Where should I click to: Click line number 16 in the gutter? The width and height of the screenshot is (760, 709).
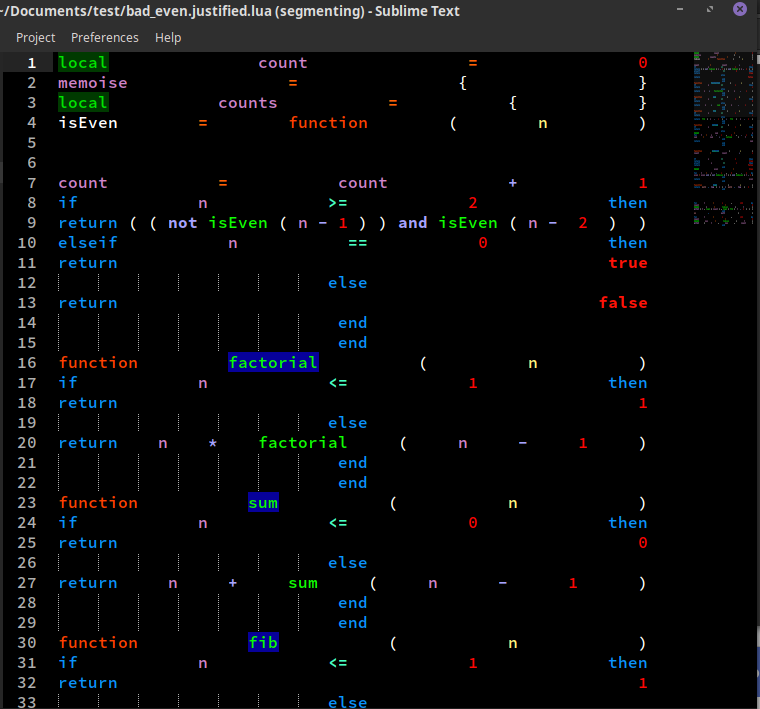27,363
